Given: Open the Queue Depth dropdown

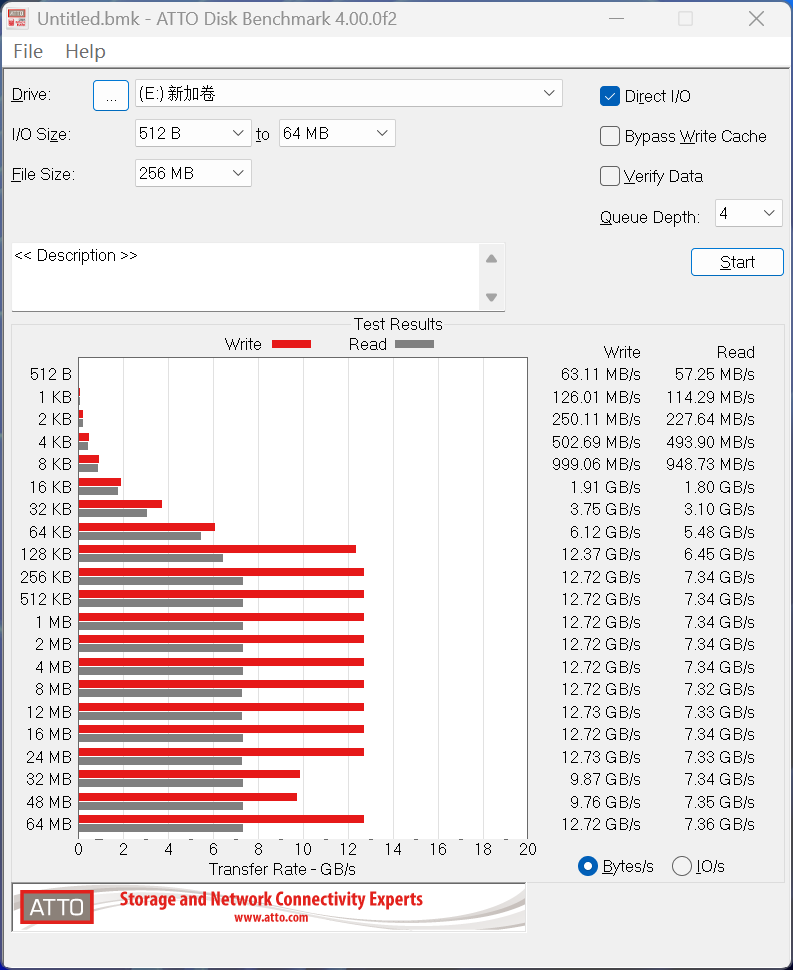Looking at the screenshot, I should [748, 213].
